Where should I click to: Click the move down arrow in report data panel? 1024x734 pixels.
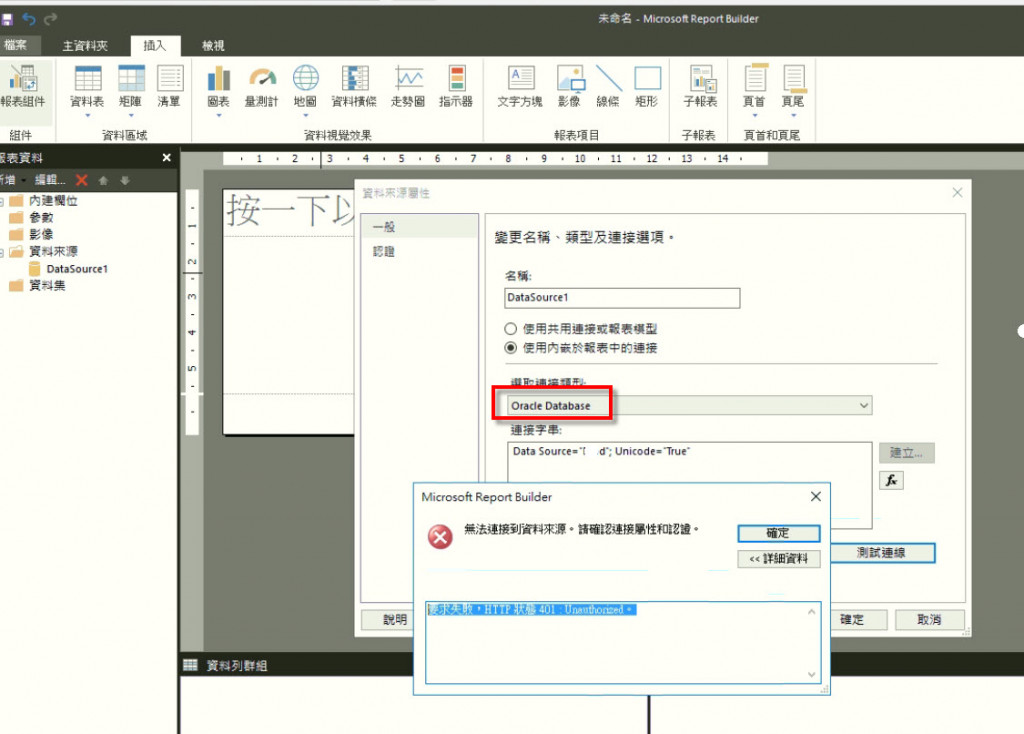click(125, 180)
